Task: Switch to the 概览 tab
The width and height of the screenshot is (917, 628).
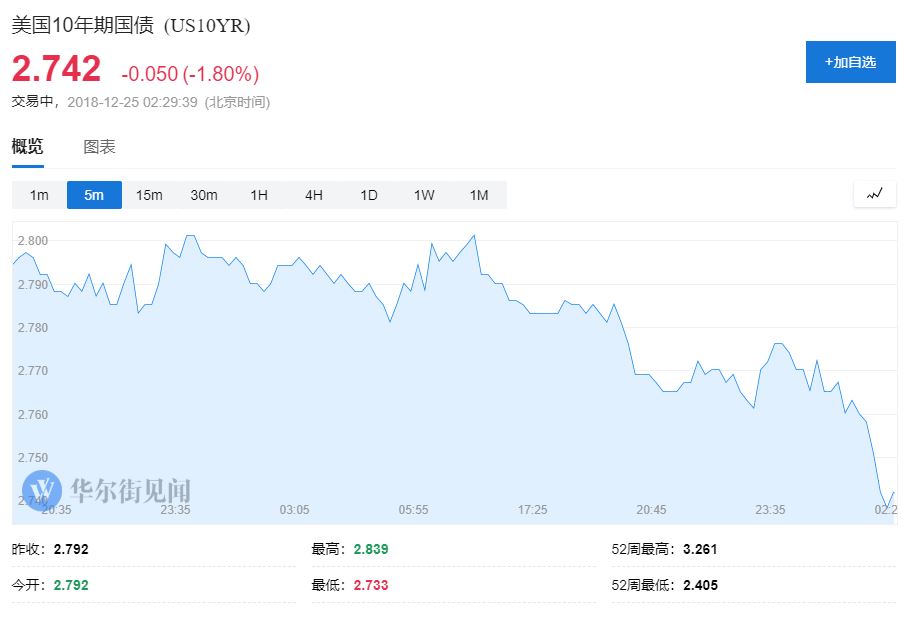Action: pos(28,147)
